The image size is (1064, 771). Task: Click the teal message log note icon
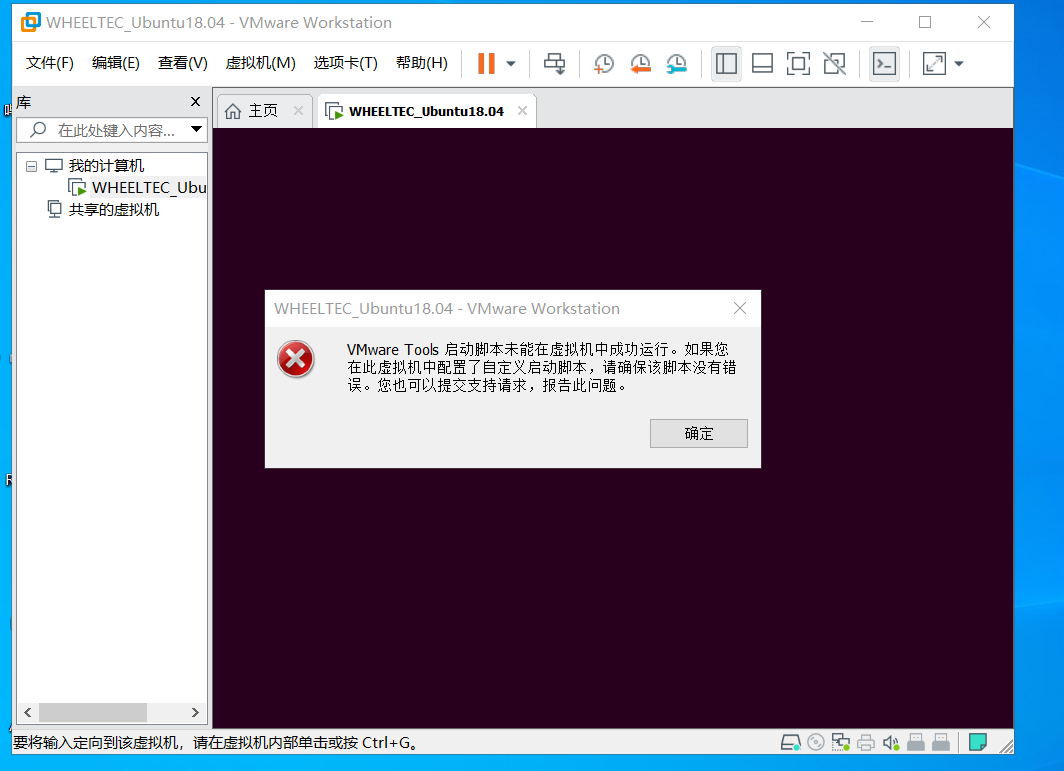[978, 742]
